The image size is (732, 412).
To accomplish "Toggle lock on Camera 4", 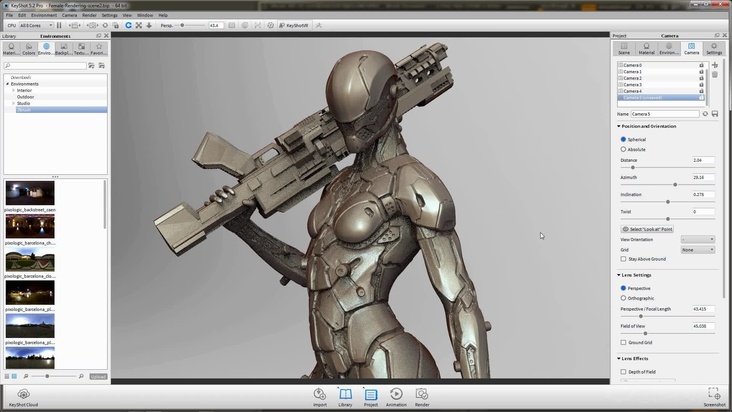I will point(701,91).
